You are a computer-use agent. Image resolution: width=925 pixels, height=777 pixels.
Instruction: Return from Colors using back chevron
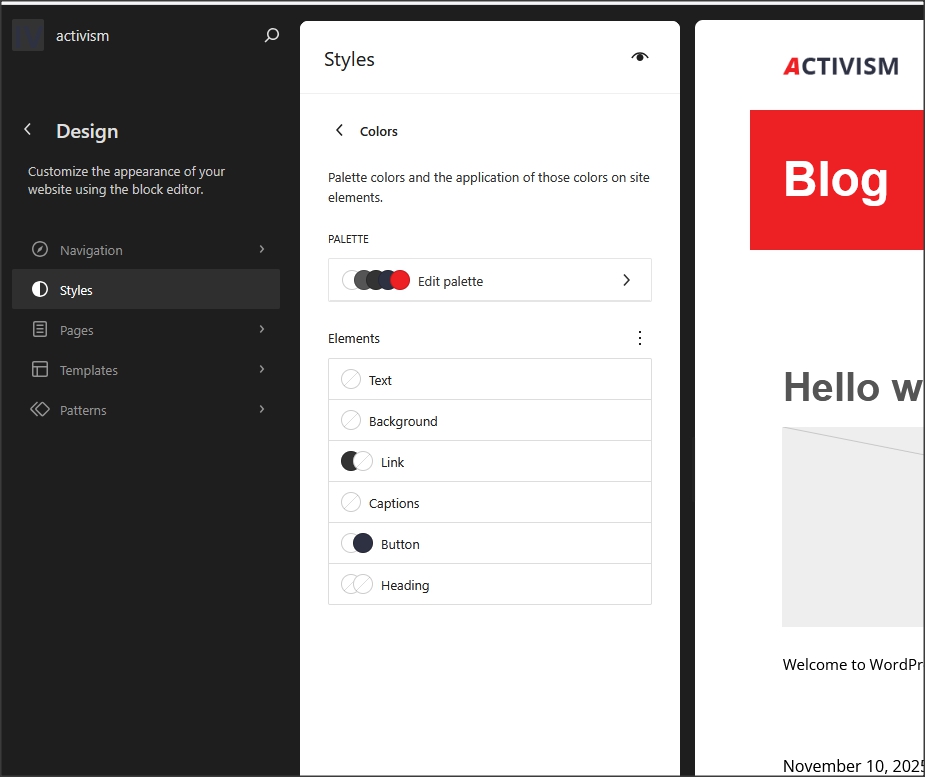click(340, 131)
